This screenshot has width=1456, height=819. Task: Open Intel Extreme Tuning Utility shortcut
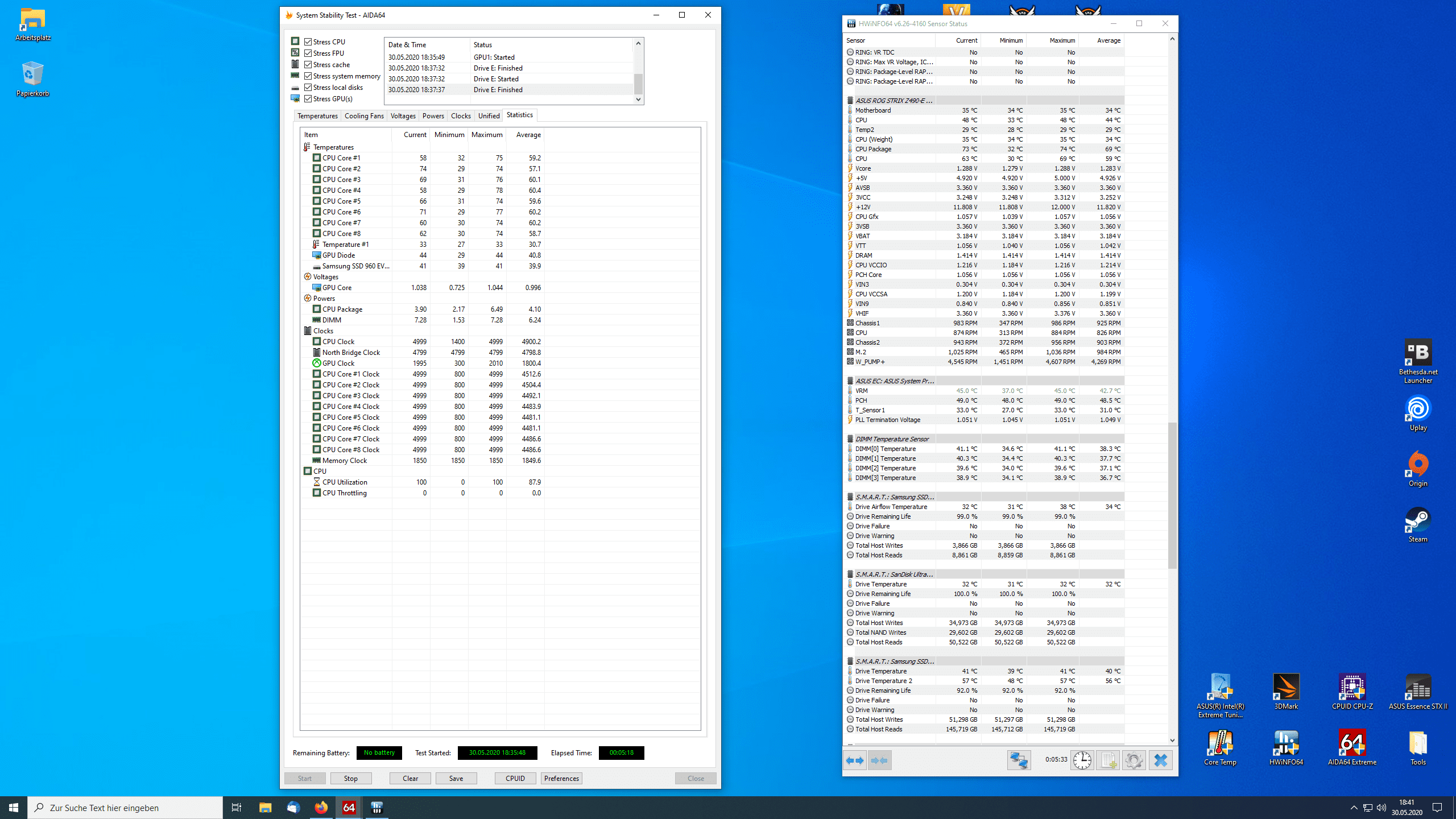tap(1220, 696)
